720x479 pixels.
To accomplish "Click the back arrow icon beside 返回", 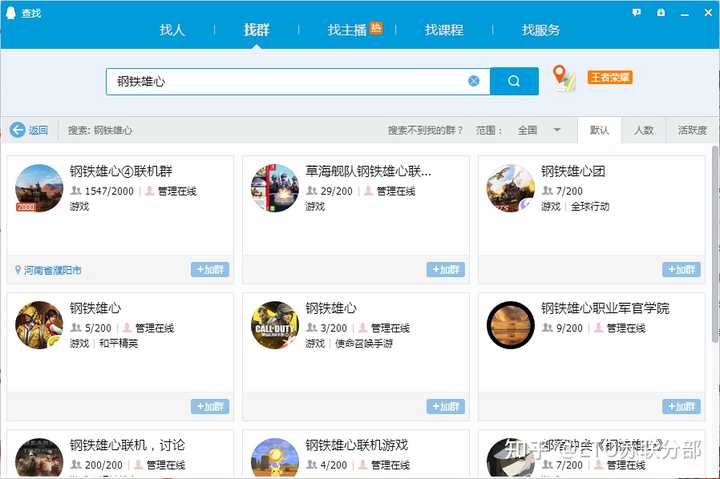I will point(17,130).
